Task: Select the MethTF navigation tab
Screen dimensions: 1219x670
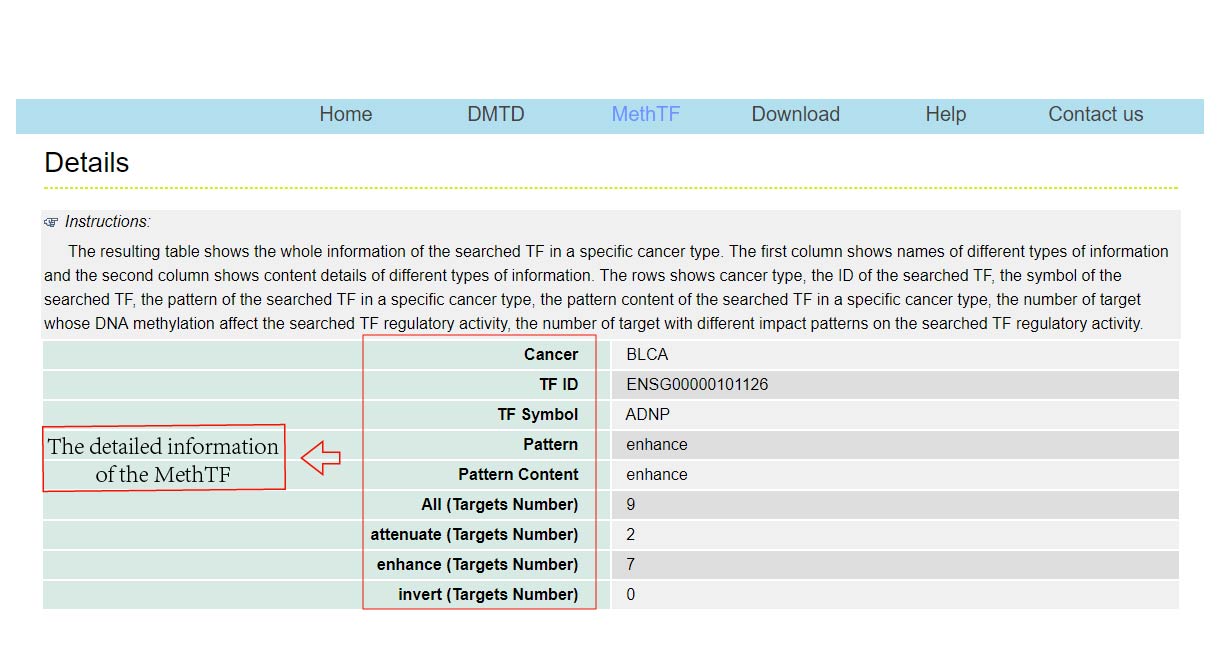Action: [645, 114]
